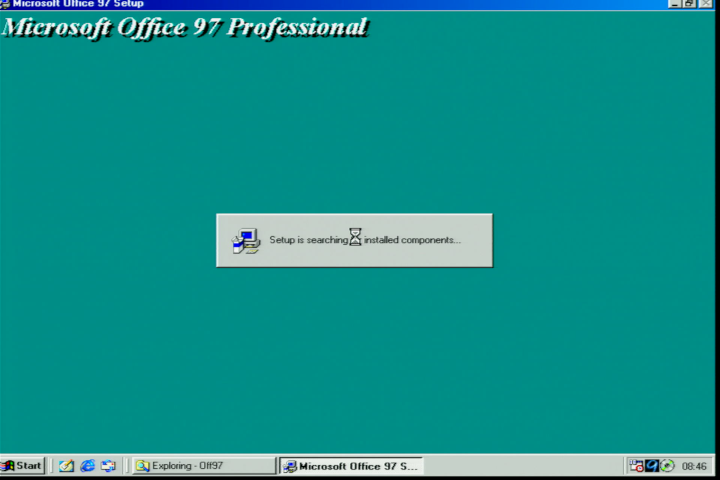Open the blue 9 system tray icon
720x480 pixels.
click(652, 466)
